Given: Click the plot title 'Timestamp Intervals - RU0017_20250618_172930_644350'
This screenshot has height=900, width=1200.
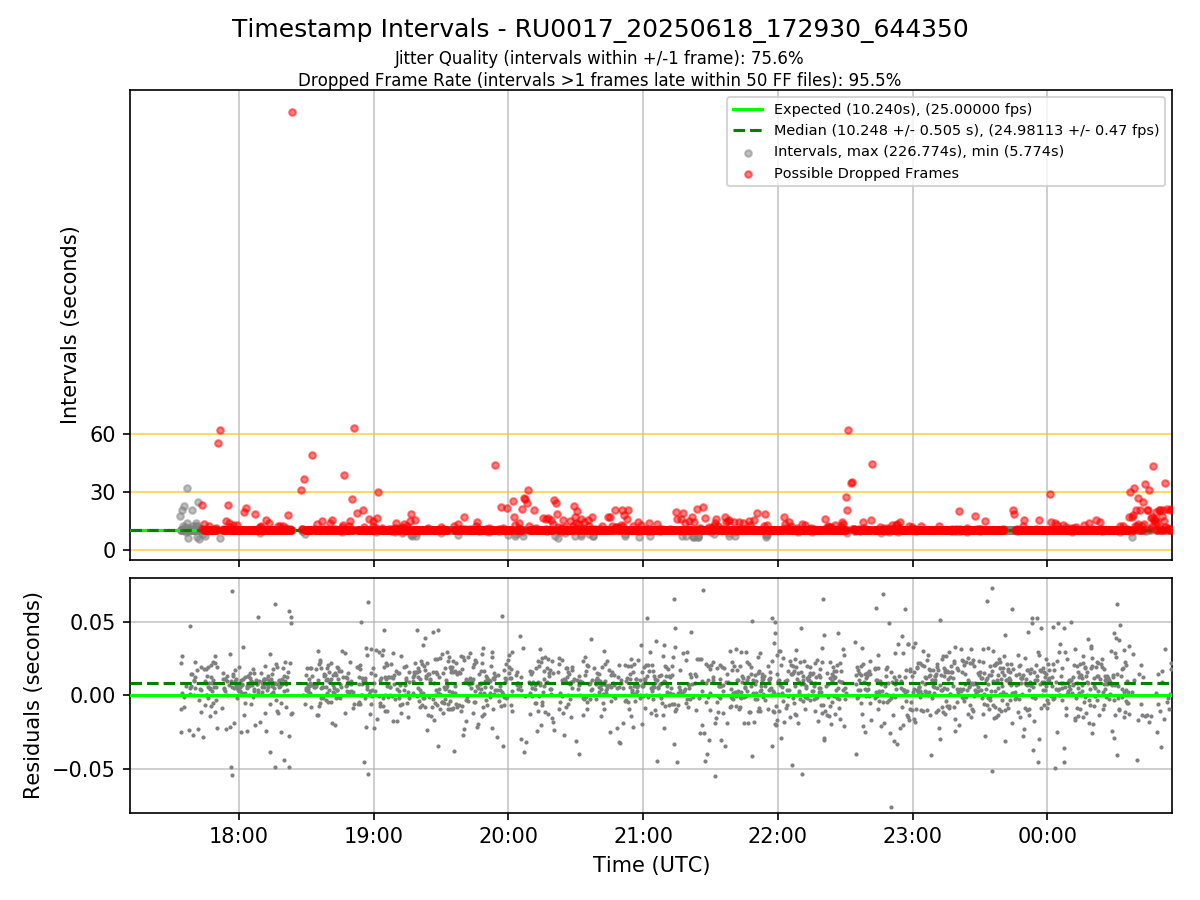Looking at the screenshot, I should tap(600, 29).
